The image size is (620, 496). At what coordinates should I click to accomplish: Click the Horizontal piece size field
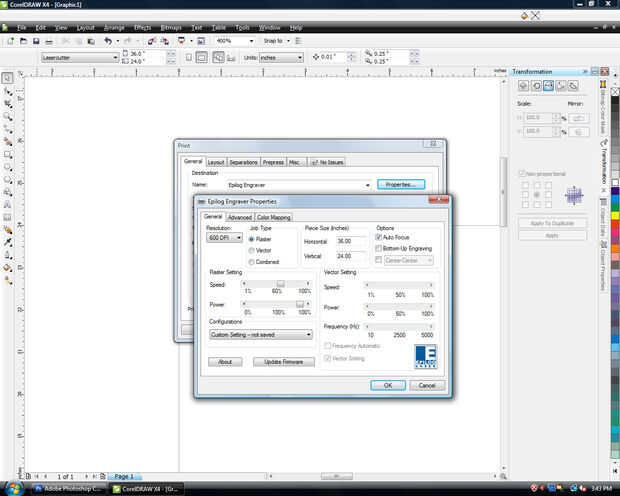pyautogui.click(x=351, y=241)
